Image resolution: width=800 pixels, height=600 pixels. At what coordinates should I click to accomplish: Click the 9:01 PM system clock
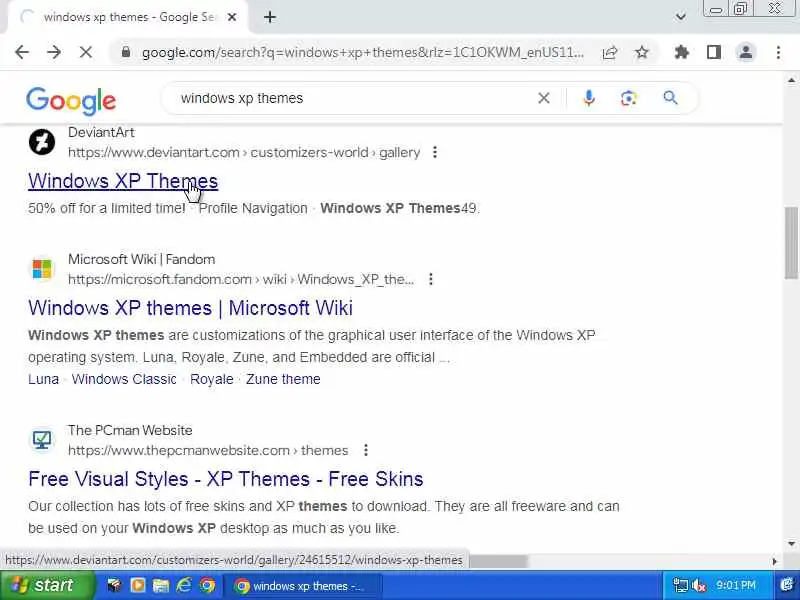point(735,585)
